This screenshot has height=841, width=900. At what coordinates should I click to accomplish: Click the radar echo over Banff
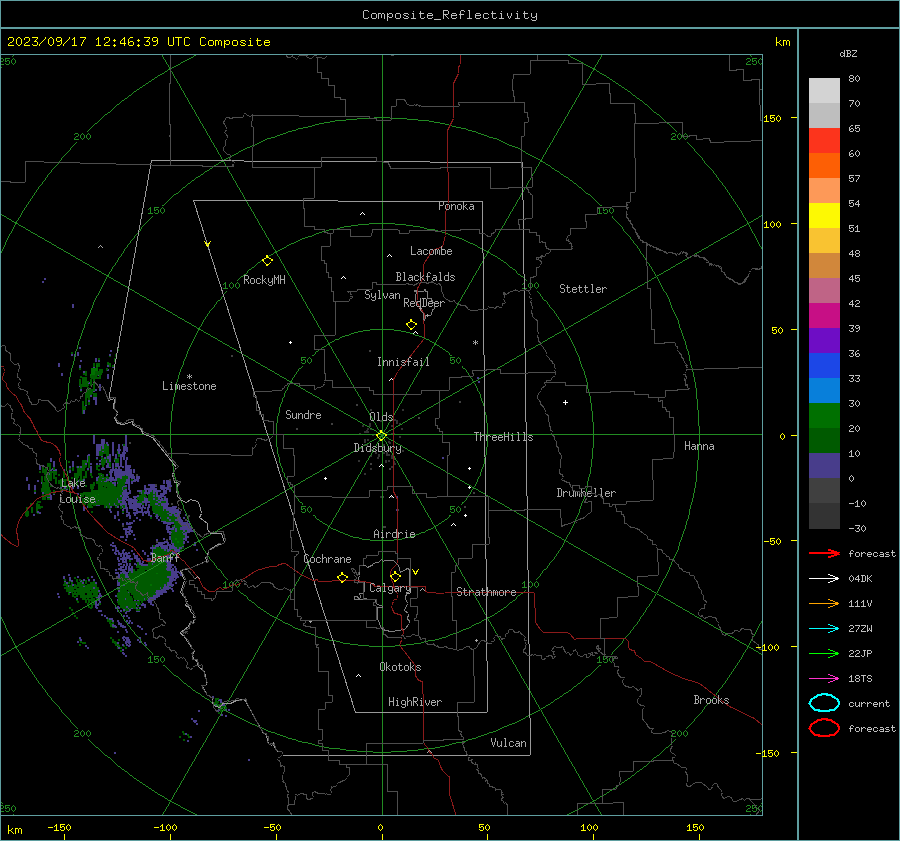tap(146, 582)
